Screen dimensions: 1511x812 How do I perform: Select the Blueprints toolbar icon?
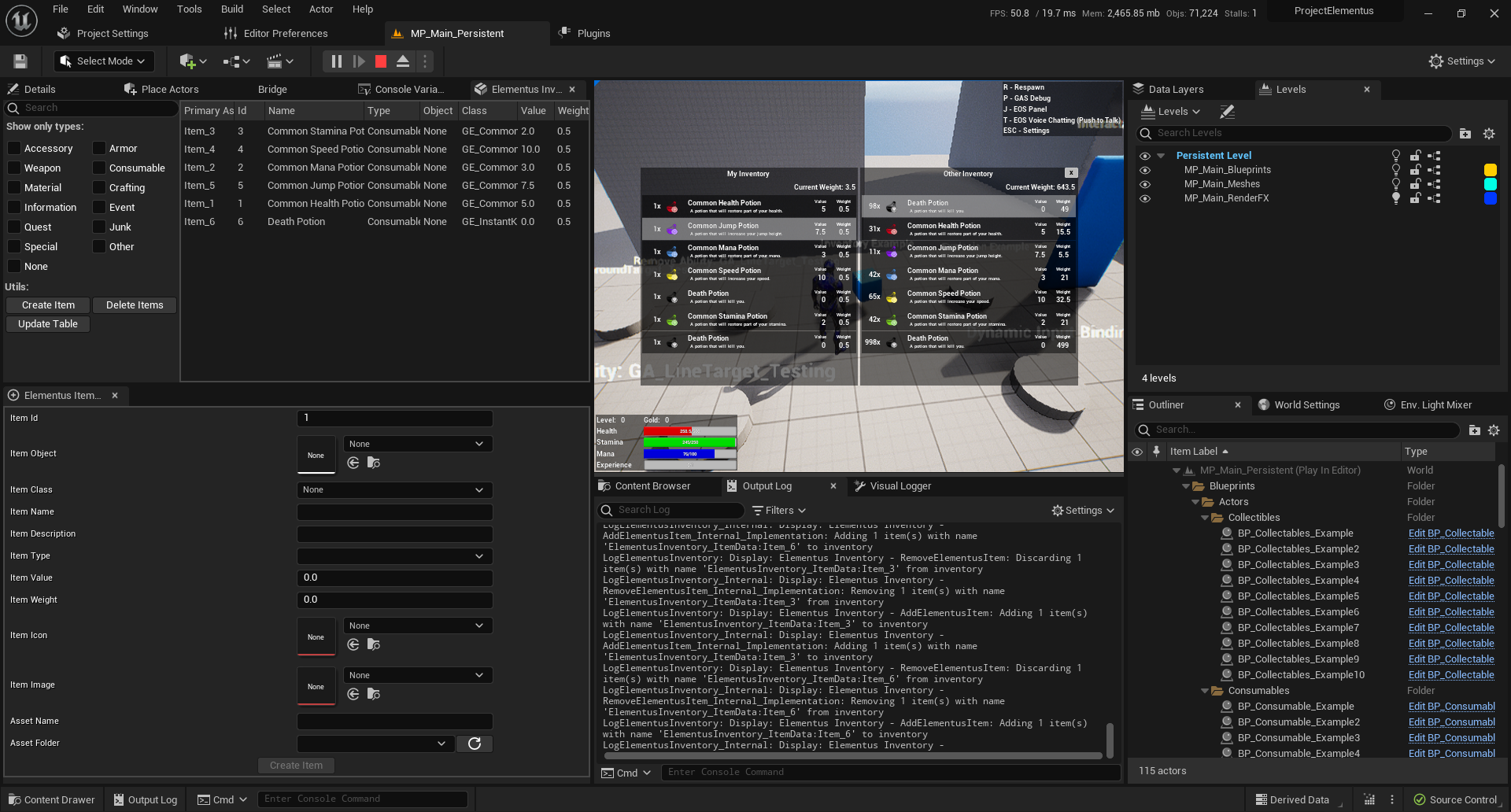point(233,61)
